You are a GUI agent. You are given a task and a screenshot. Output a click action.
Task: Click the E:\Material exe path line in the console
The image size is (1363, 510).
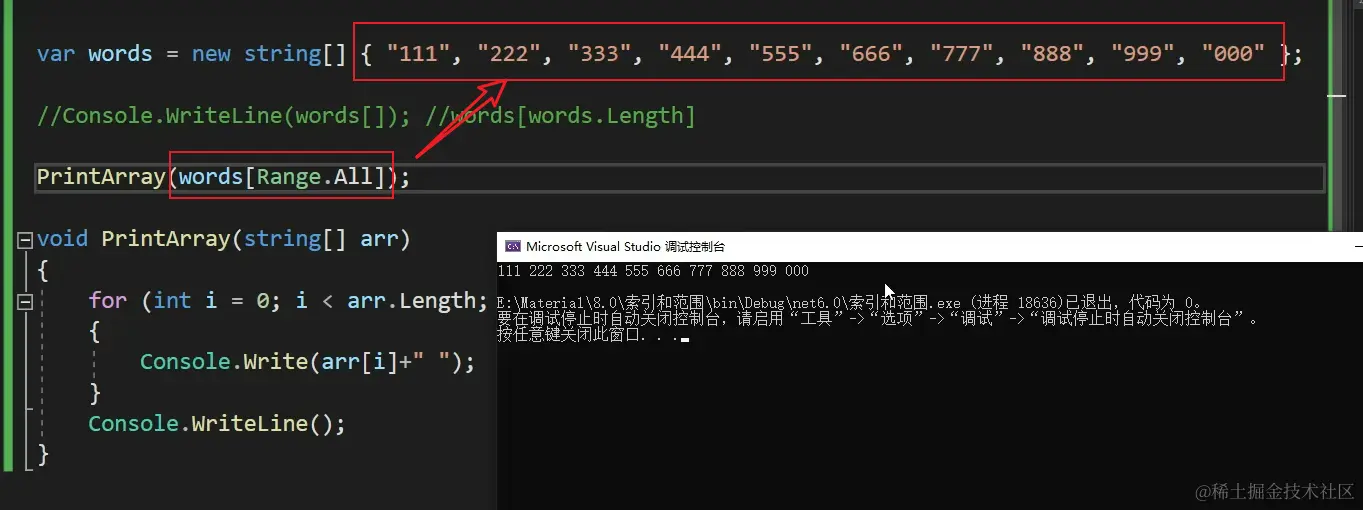(x=850, y=302)
